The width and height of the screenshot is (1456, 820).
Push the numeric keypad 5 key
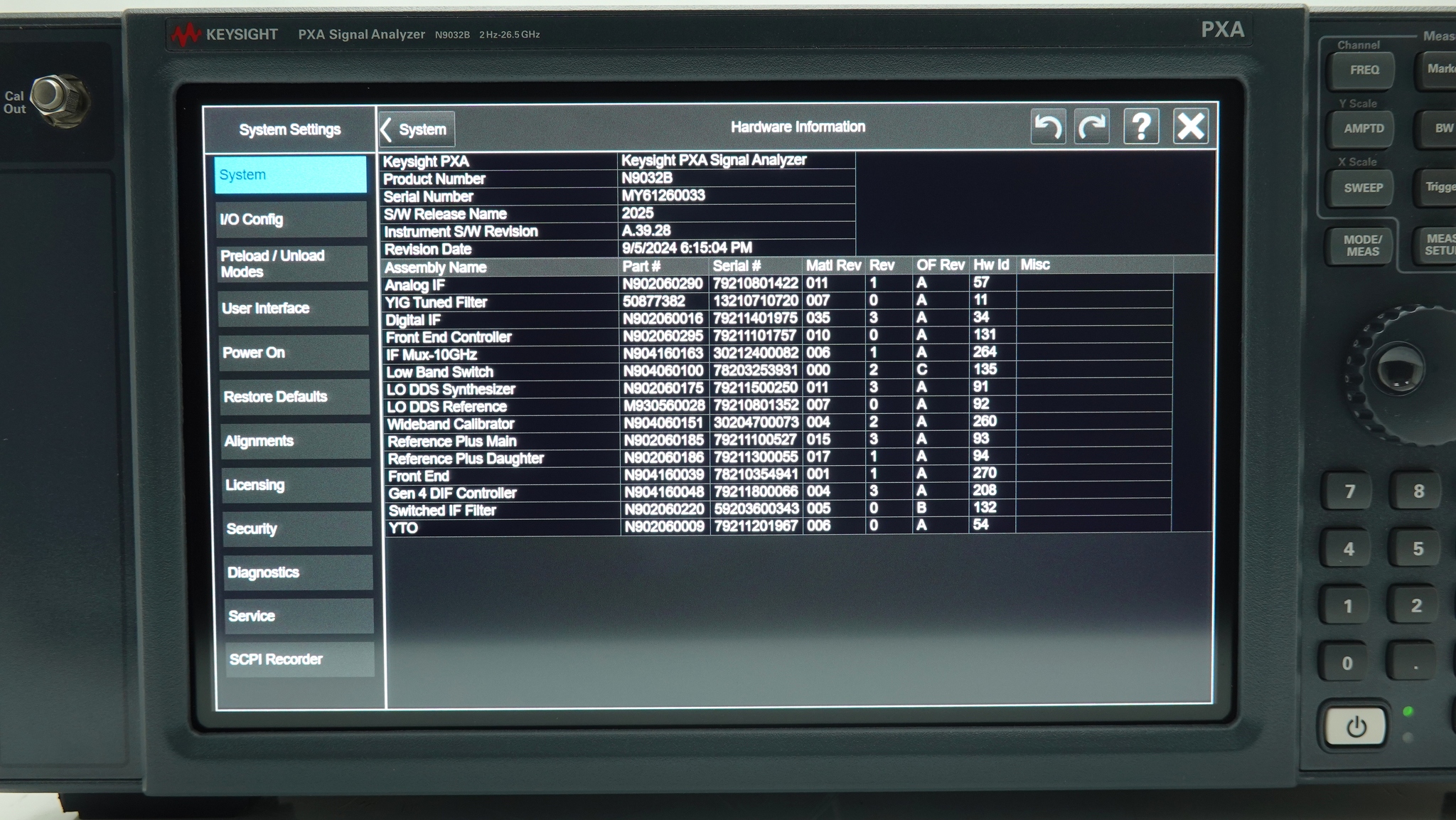click(x=1417, y=549)
